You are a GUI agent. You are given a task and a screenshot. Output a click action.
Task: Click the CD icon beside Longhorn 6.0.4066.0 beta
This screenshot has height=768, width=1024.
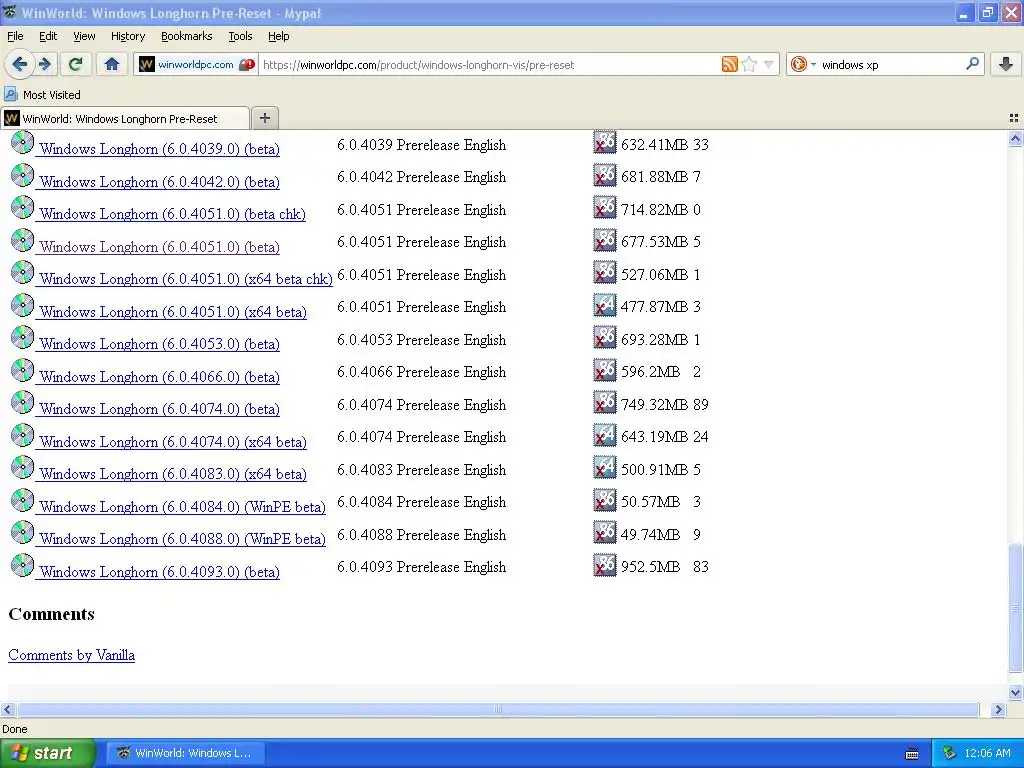pyautogui.click(x=22, y=370)
